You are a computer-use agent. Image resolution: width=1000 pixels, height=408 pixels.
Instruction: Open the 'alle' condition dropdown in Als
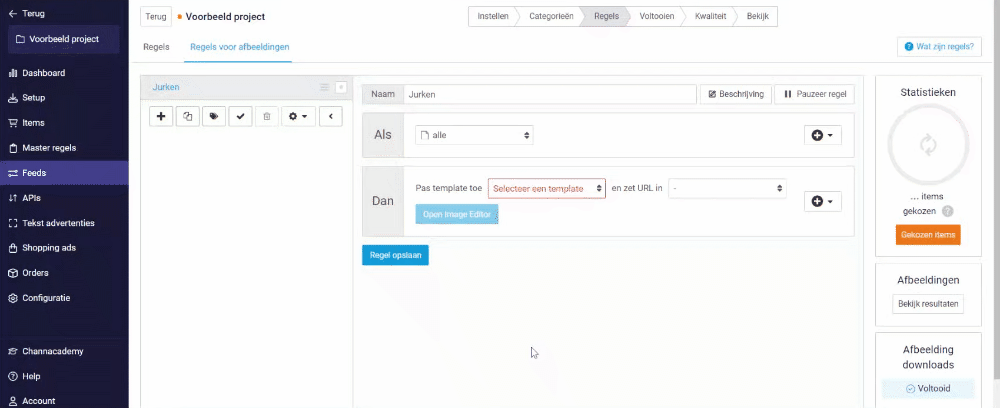tap(474, 135)
